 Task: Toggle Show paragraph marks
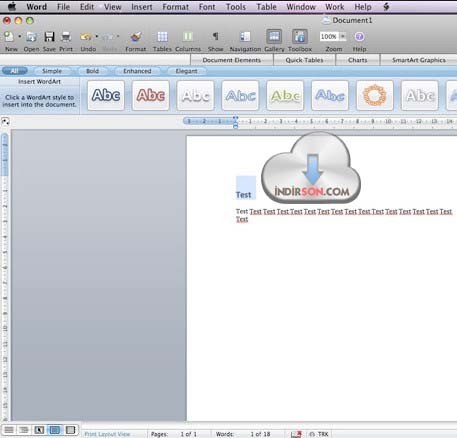pos(215,37)
